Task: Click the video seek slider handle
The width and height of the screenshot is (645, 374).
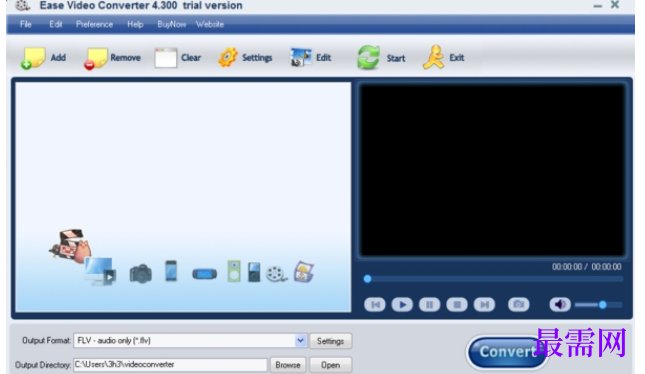Action: pos(367,279)
